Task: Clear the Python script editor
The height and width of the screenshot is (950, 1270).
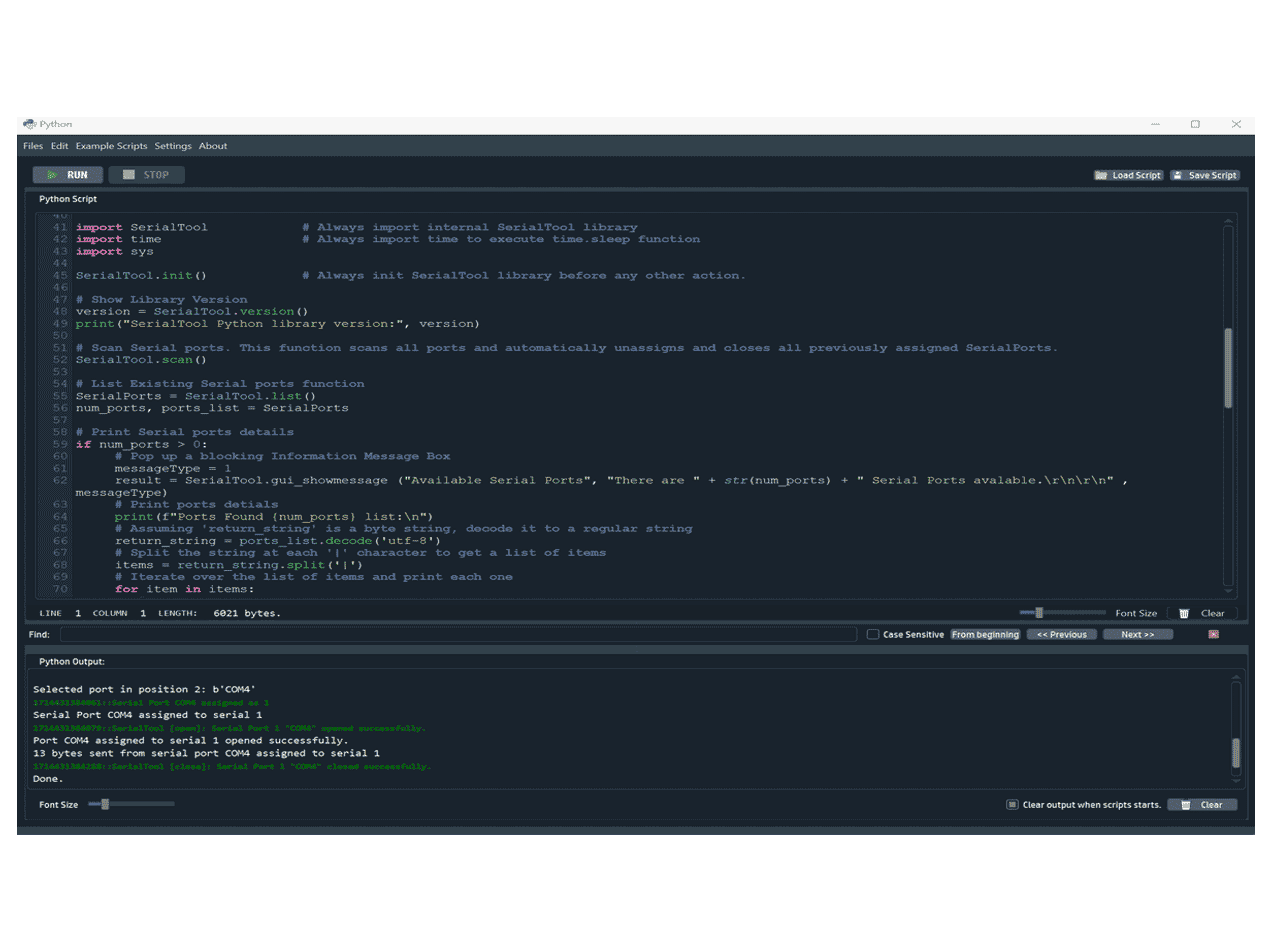Action: [x=1202, y=613]
